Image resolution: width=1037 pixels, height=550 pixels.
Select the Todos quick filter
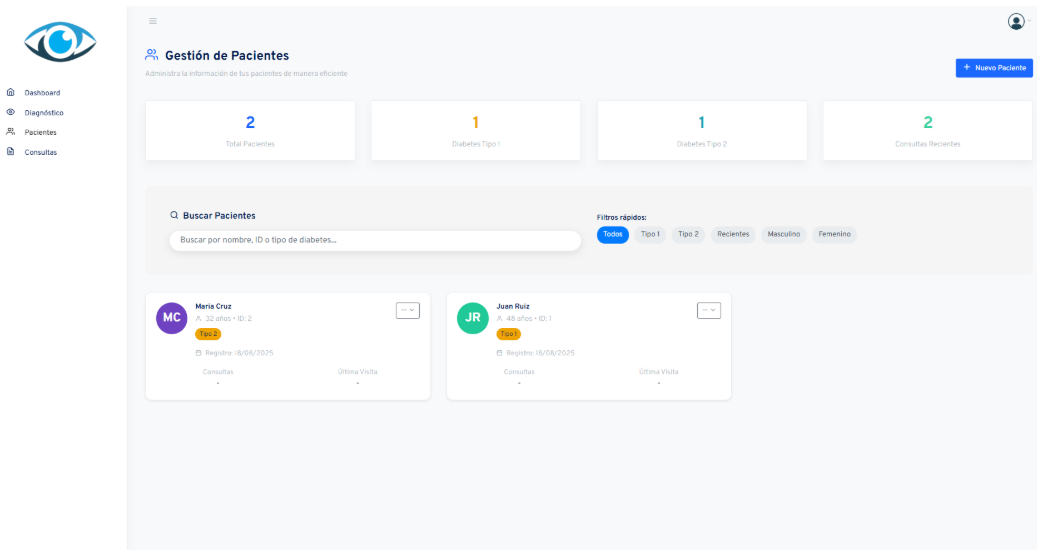click(x=612, y=235)
